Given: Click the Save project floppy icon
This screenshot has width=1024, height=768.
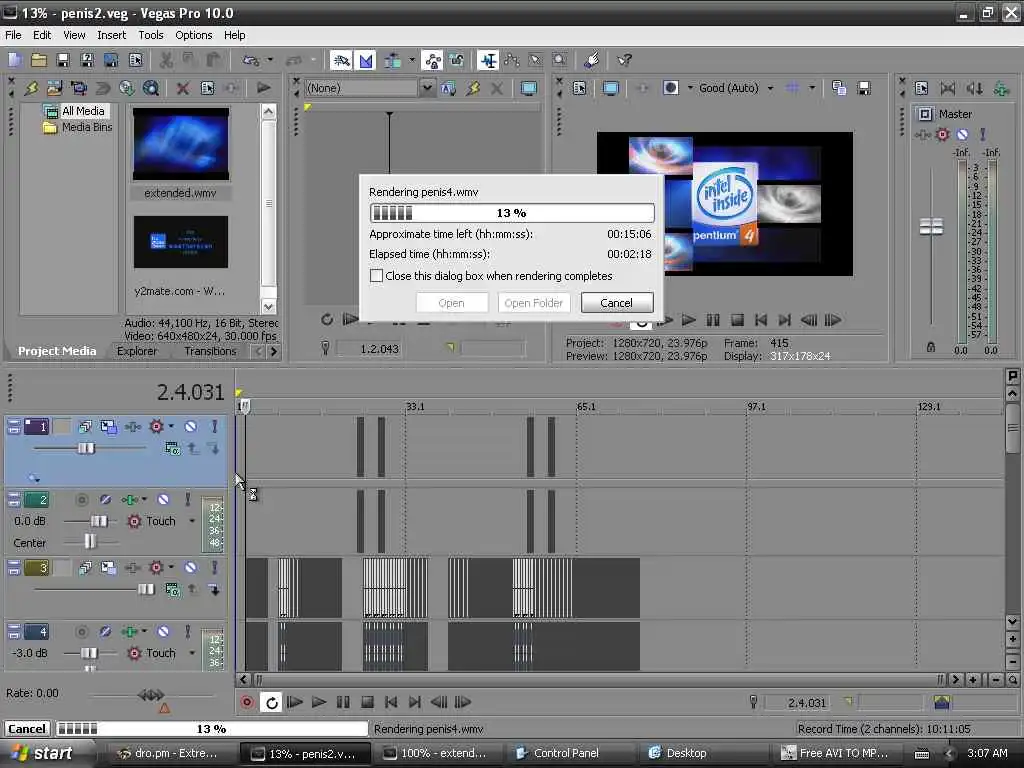Looking at the screenshot, I should tap(63, 60).
